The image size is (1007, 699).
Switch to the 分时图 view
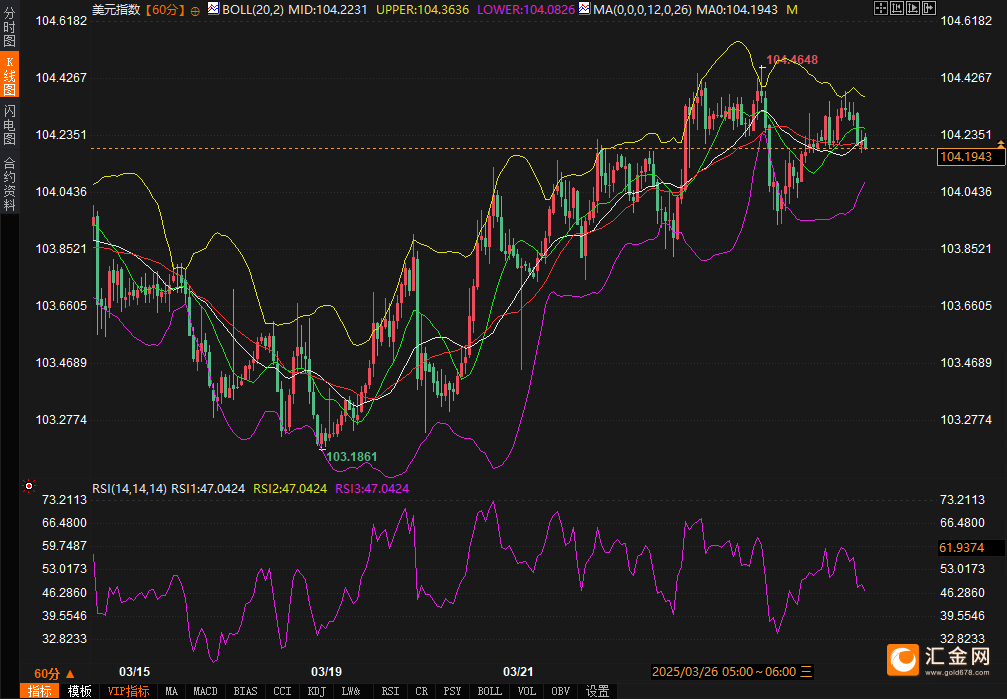pyautogui.click(x=10, y=26)
